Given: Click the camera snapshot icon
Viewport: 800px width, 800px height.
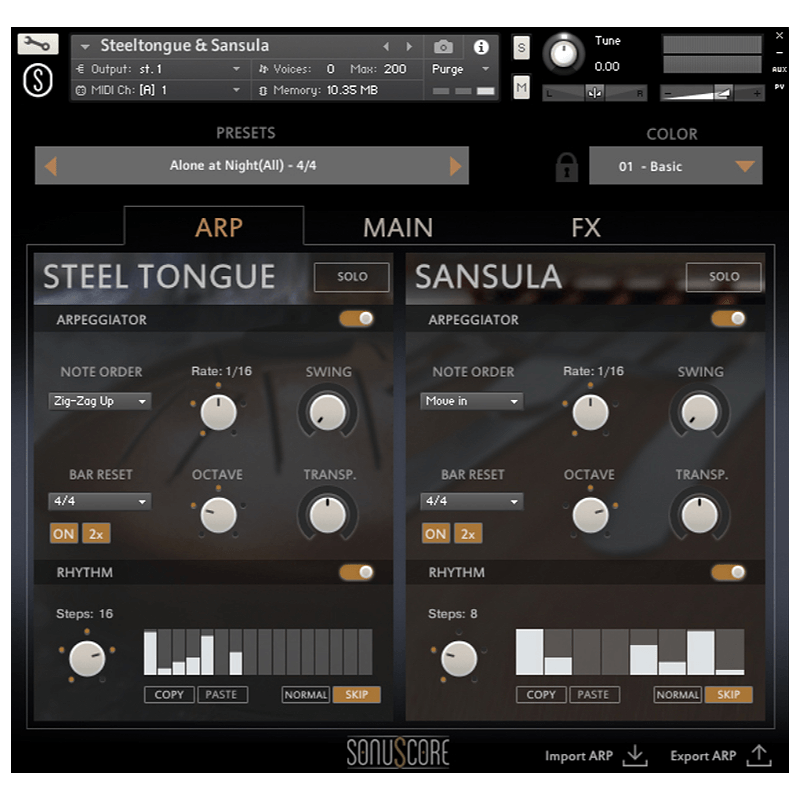Looking at the screenshot, I should [443, 47].
